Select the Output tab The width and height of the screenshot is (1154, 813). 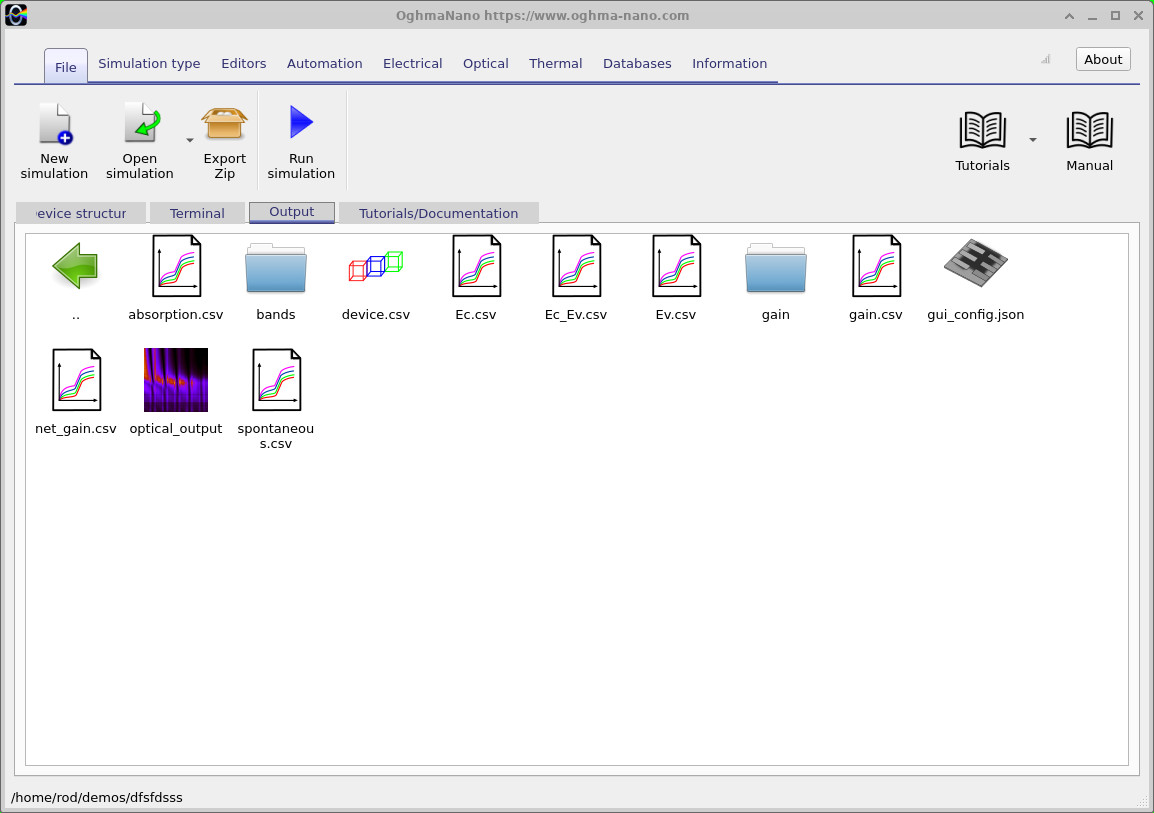(x=292, y=212)
